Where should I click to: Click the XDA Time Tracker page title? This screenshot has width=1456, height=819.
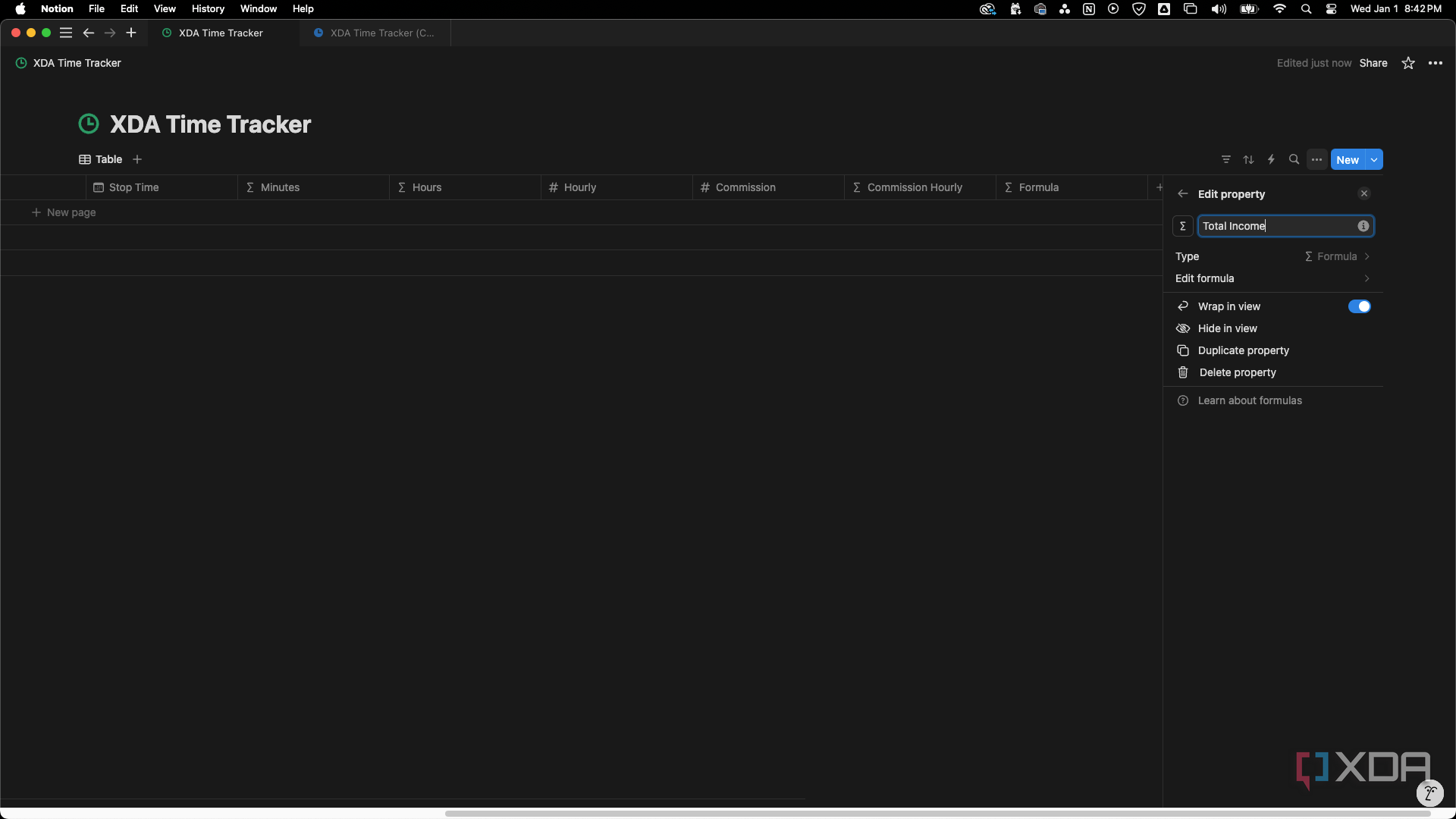(x=210, y=124)
